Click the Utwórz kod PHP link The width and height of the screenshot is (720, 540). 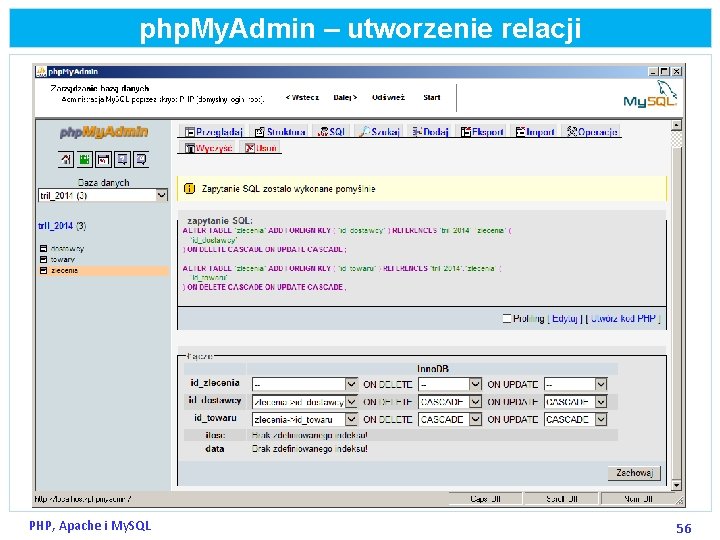coord(623,318)
